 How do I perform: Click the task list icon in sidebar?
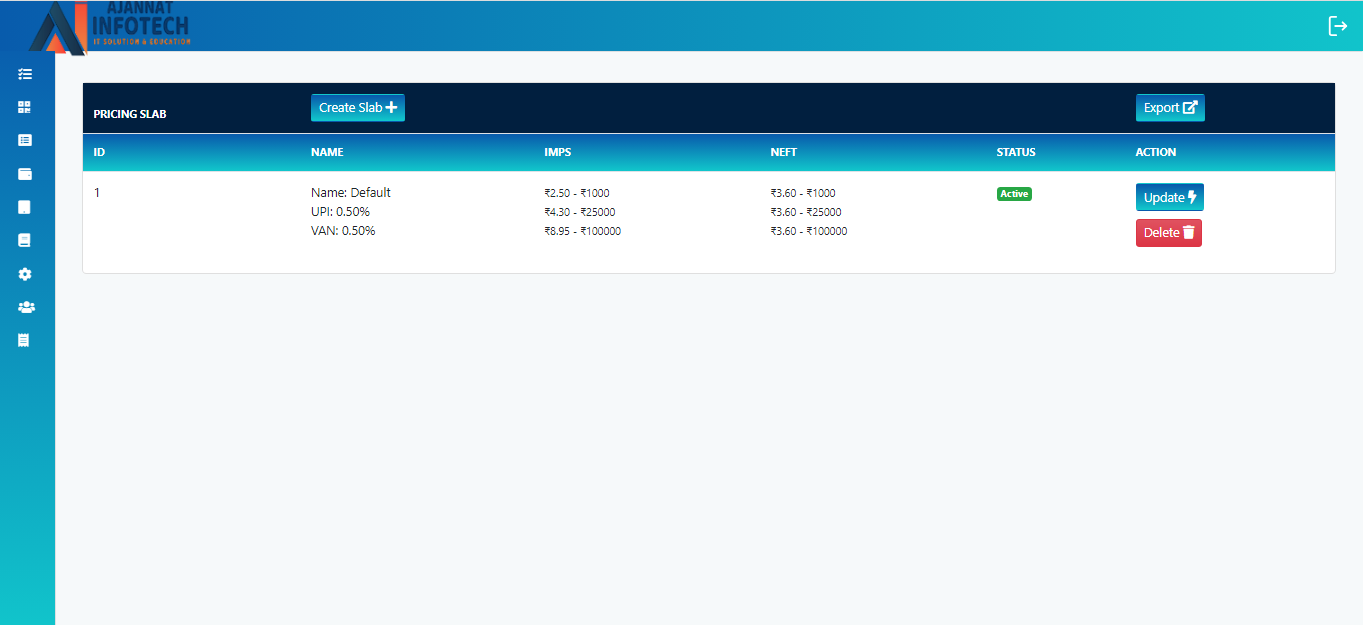coord(25,74)
